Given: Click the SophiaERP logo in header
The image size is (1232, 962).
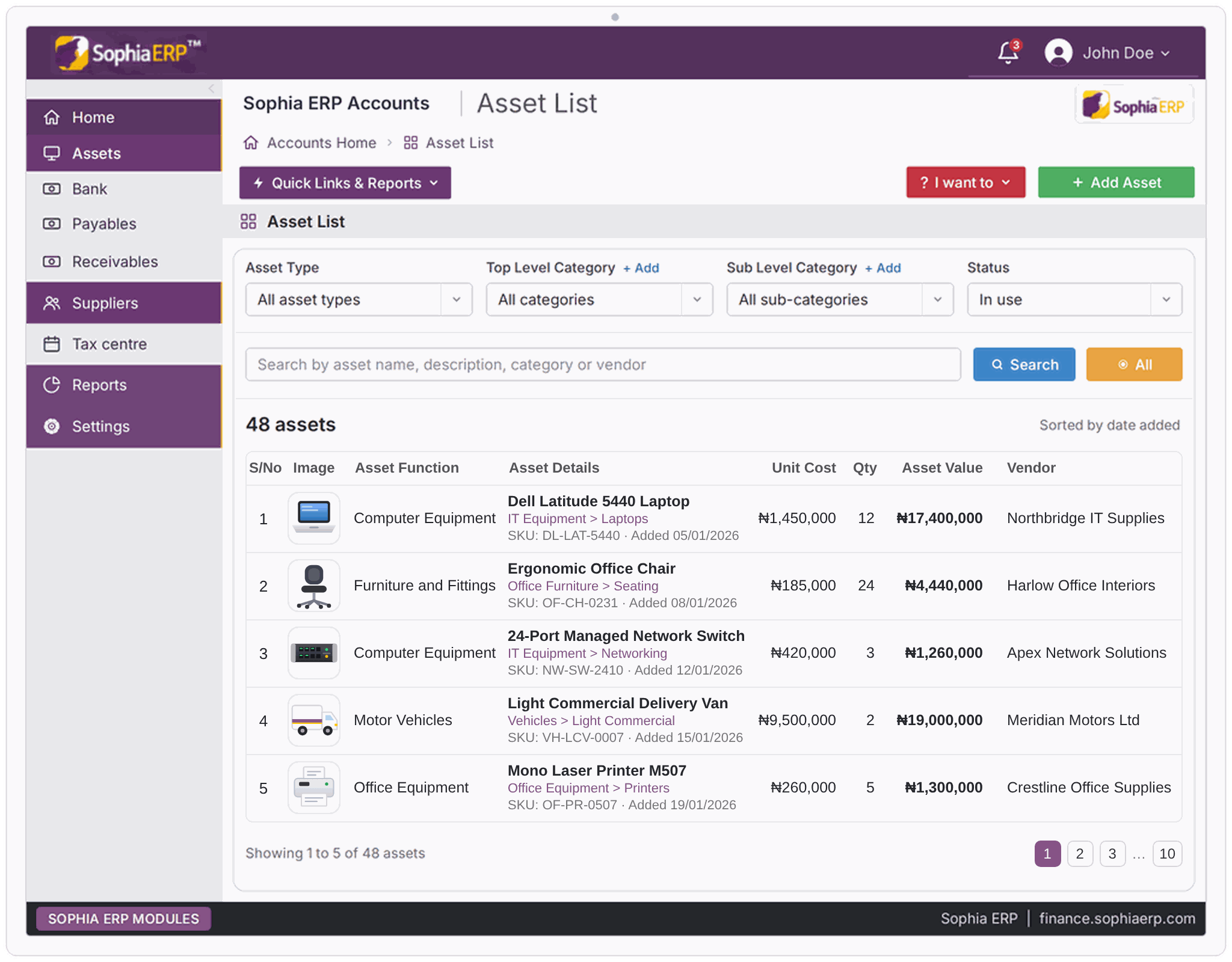Looking at the screenshot, I should pyautogui.click(x=129, y=53).
